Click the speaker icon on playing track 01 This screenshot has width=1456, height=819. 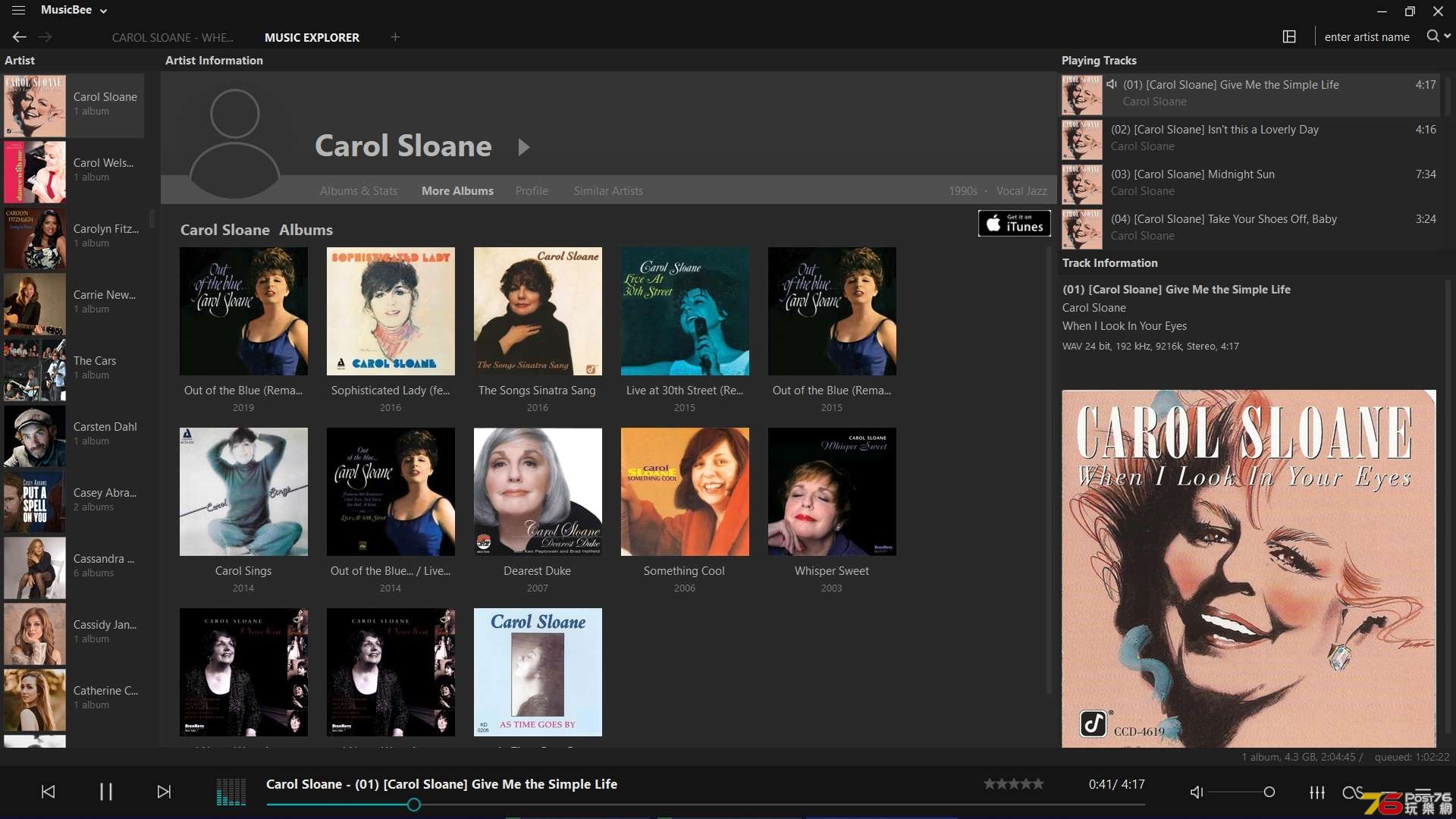click(1112, 84)
